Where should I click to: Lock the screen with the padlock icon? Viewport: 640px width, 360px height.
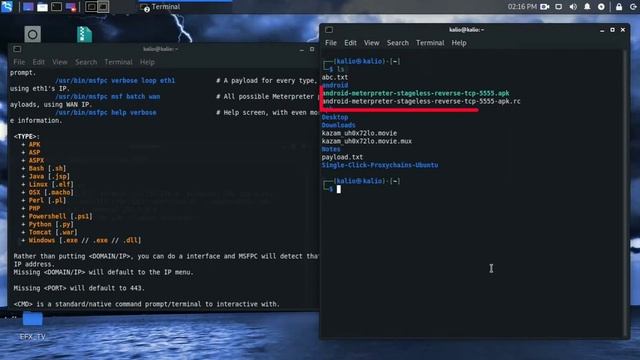(619, 7)
